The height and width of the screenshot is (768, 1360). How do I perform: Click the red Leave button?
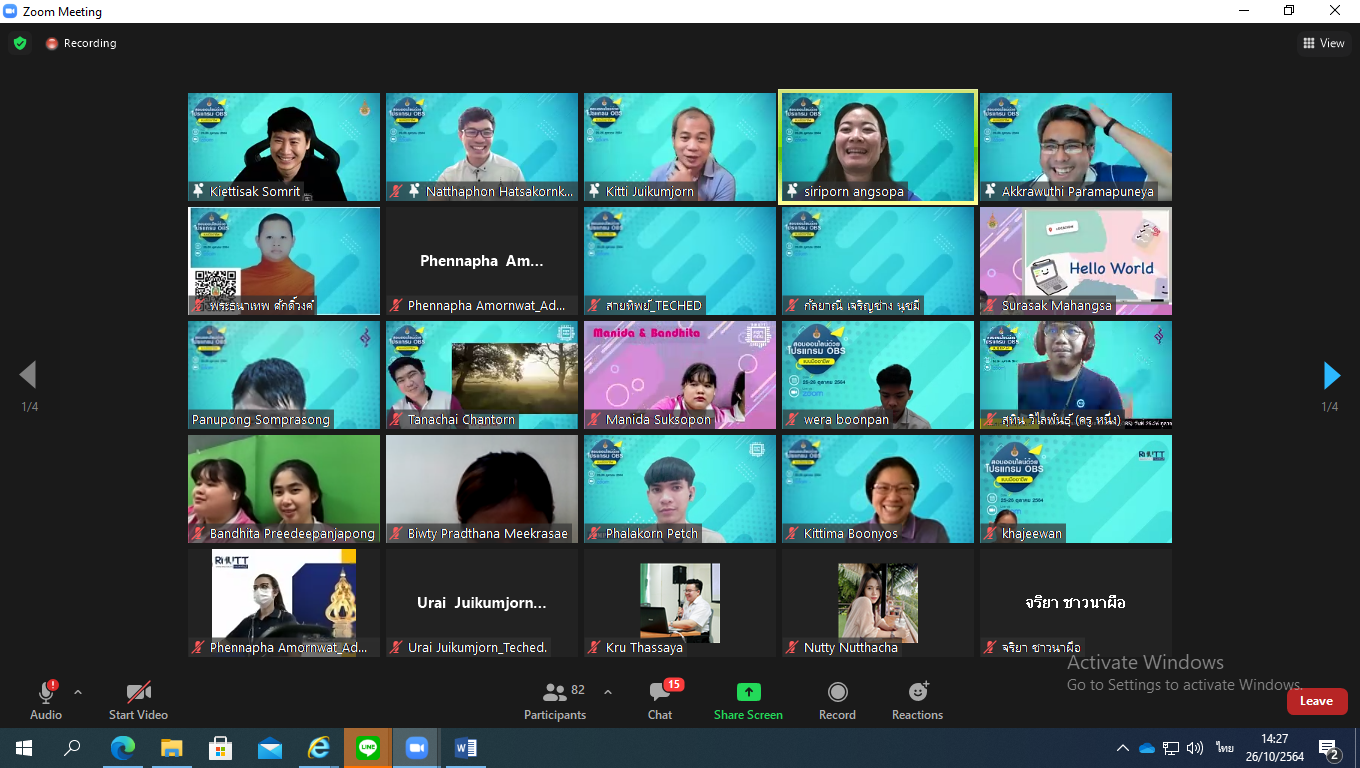1317,701
